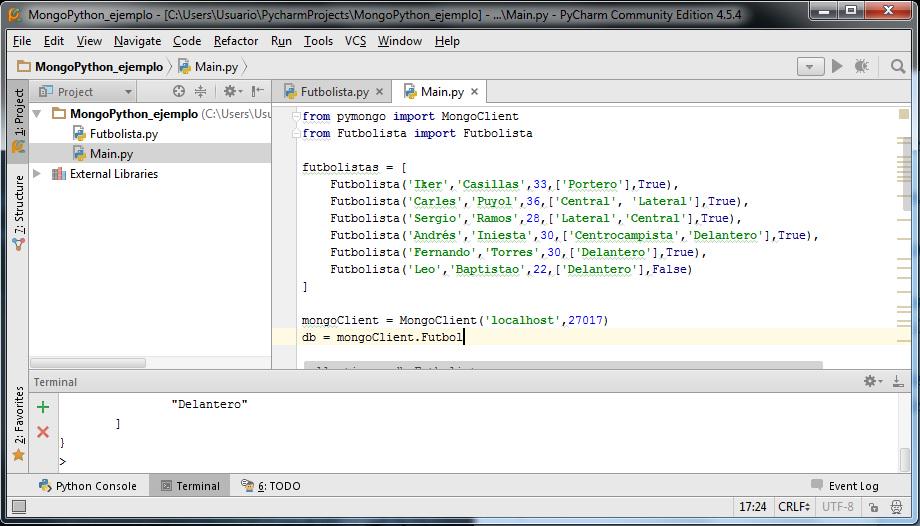Open the Window menu
Image resolution: width=920 pixels, height=526 pixels.
(400, 41)
